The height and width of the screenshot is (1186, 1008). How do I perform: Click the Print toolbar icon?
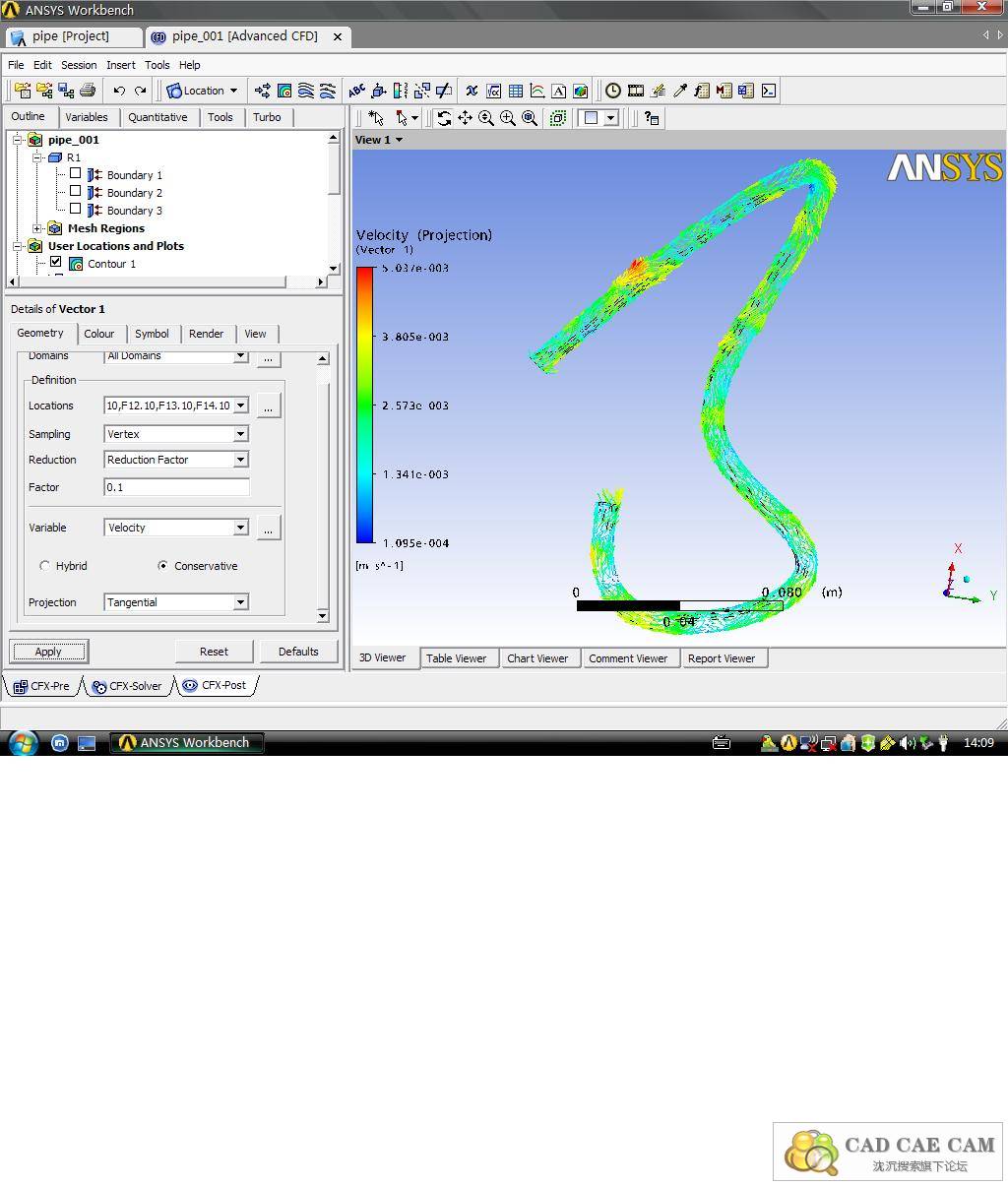[x=88, y=91]
